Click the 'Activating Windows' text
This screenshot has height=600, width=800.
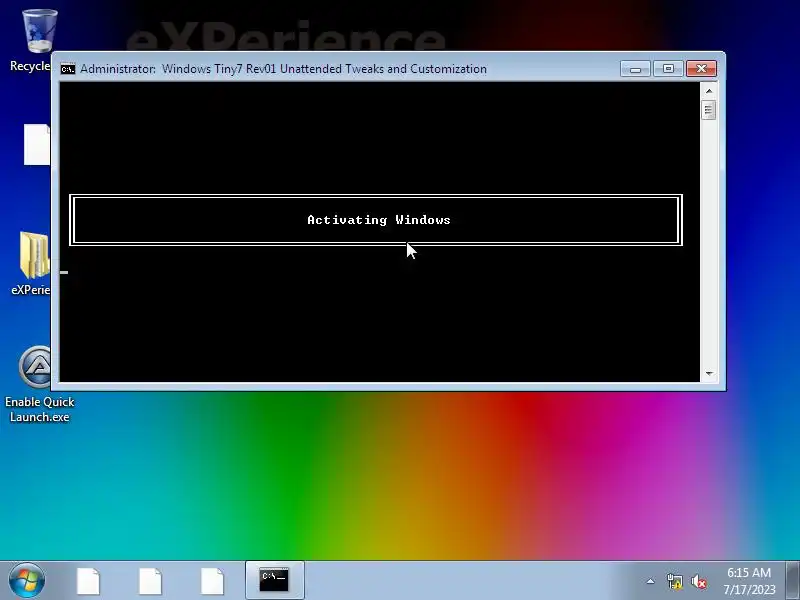(x=379, y=220)
